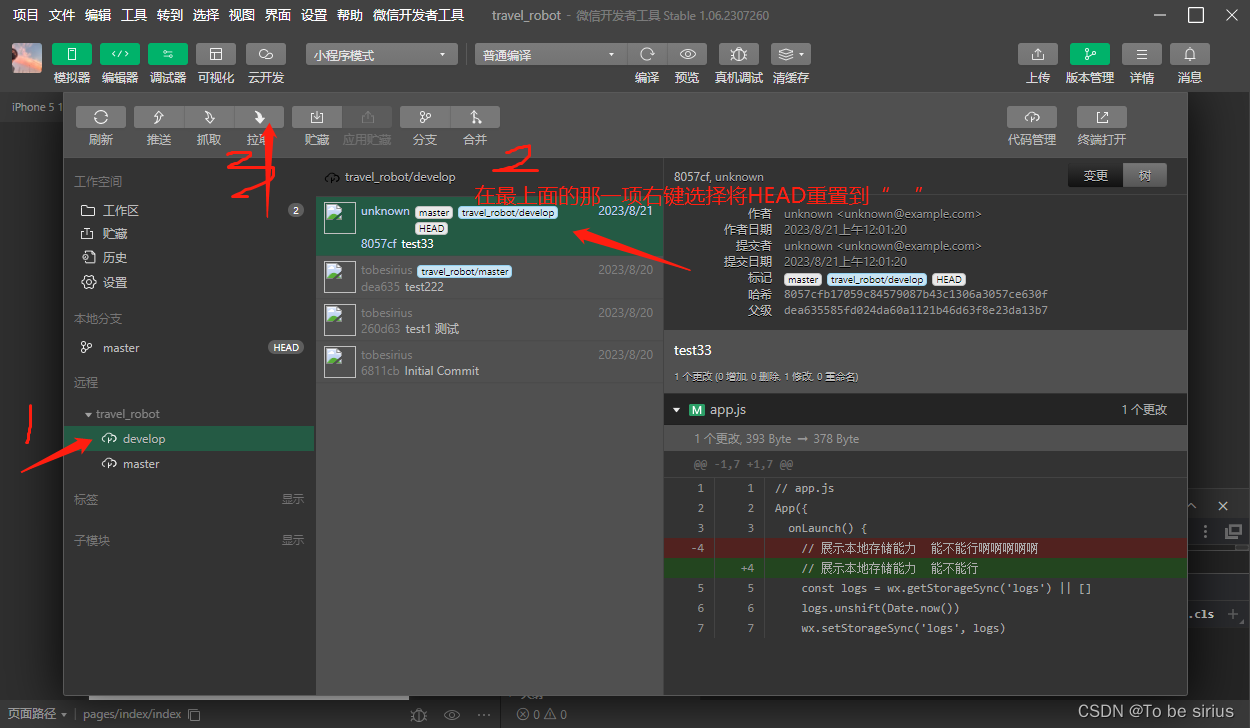
Task: Click the errors and warnings counter
Action: tap(541, 714)
